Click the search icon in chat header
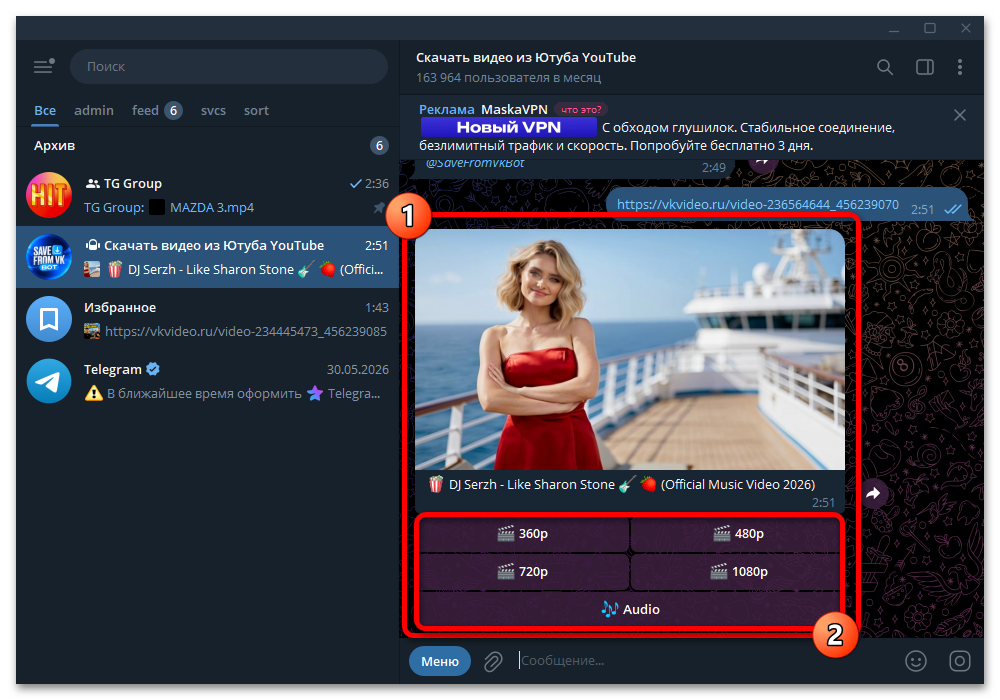This screenshot has height=700, width=1000. pyautogui.click(x=885, y=67)
